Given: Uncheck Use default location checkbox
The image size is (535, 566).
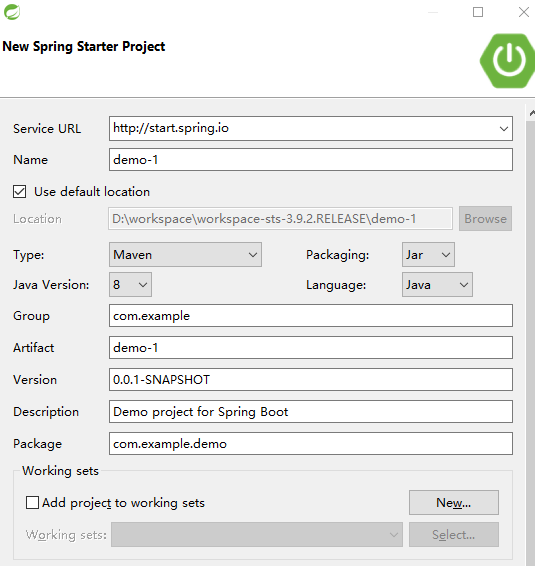Looking at the screenshot, I should (x=19, y=192).
